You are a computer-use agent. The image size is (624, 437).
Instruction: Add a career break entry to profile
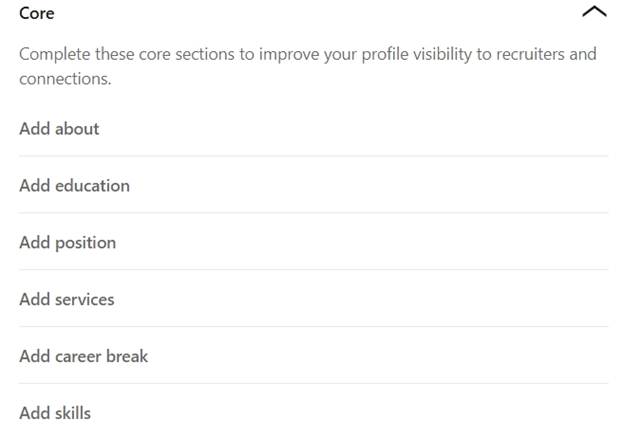click(313, 357)
